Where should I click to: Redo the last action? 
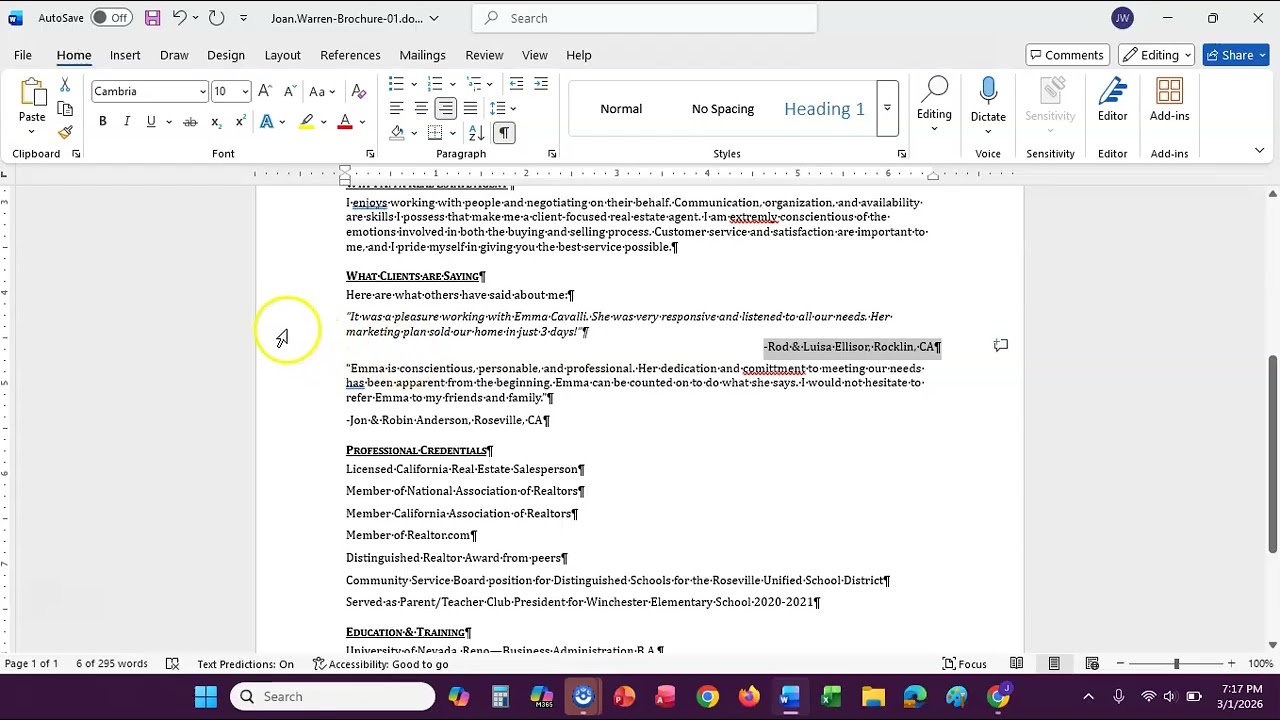(216, 18)
